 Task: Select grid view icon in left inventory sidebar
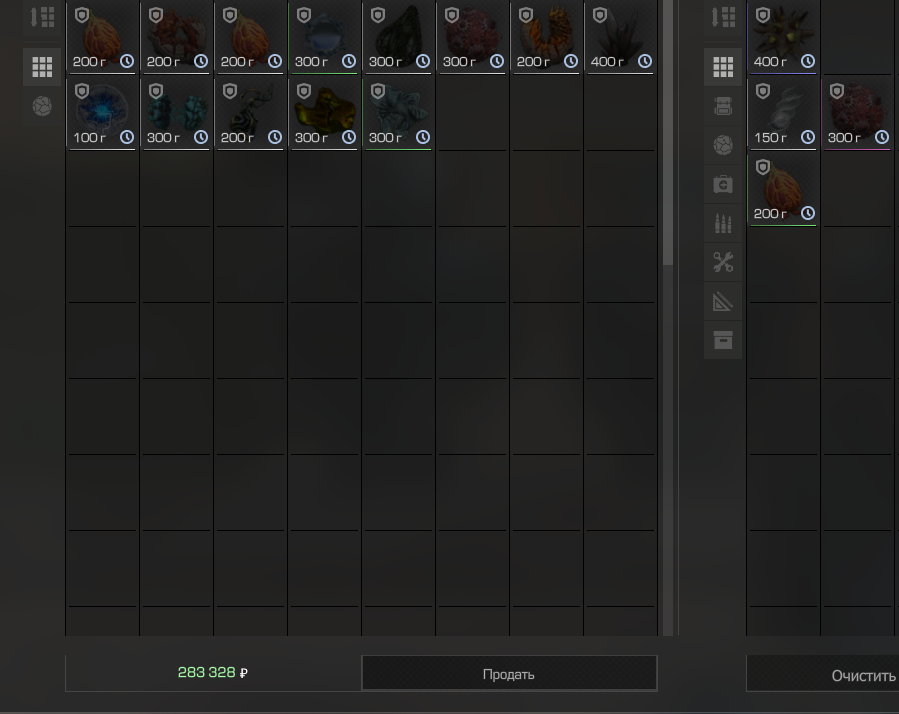(42, 67)
